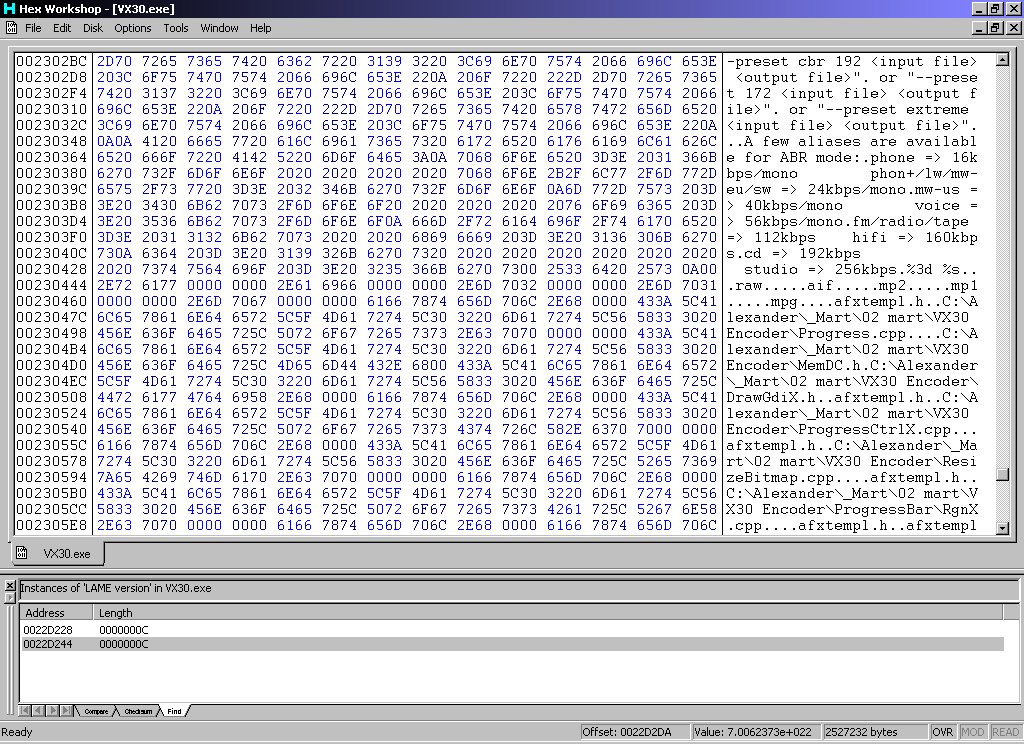Restore the Hex Workshop window

pyautogui.click(x=994, y=8)
